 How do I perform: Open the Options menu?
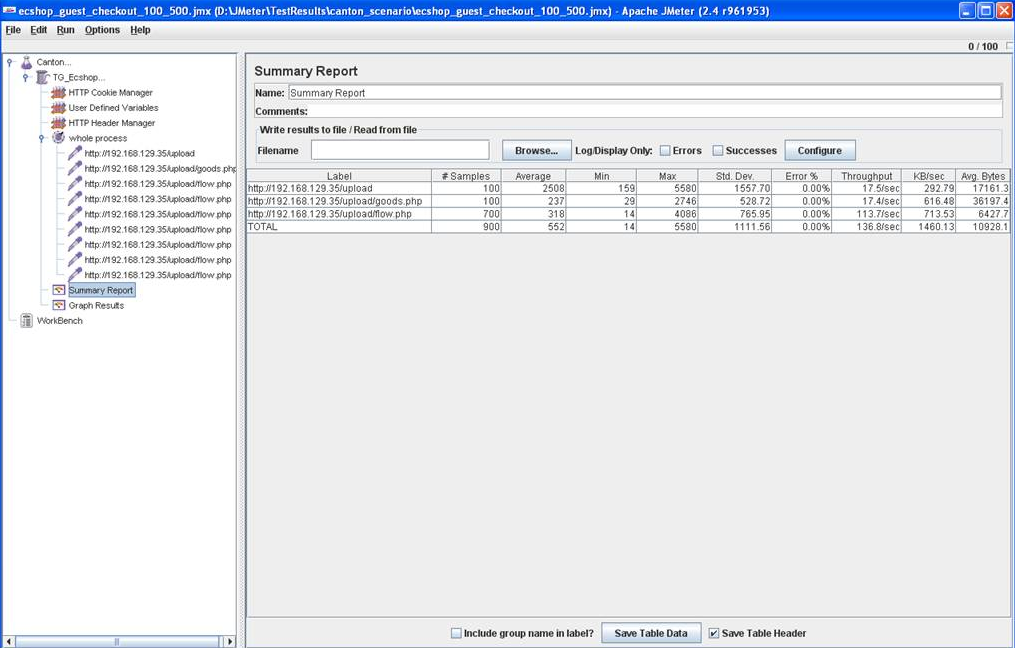tap(102, 30)
